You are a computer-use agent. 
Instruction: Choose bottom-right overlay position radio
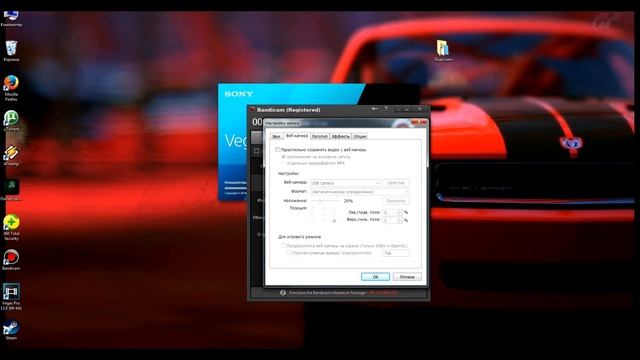[334, 221]
